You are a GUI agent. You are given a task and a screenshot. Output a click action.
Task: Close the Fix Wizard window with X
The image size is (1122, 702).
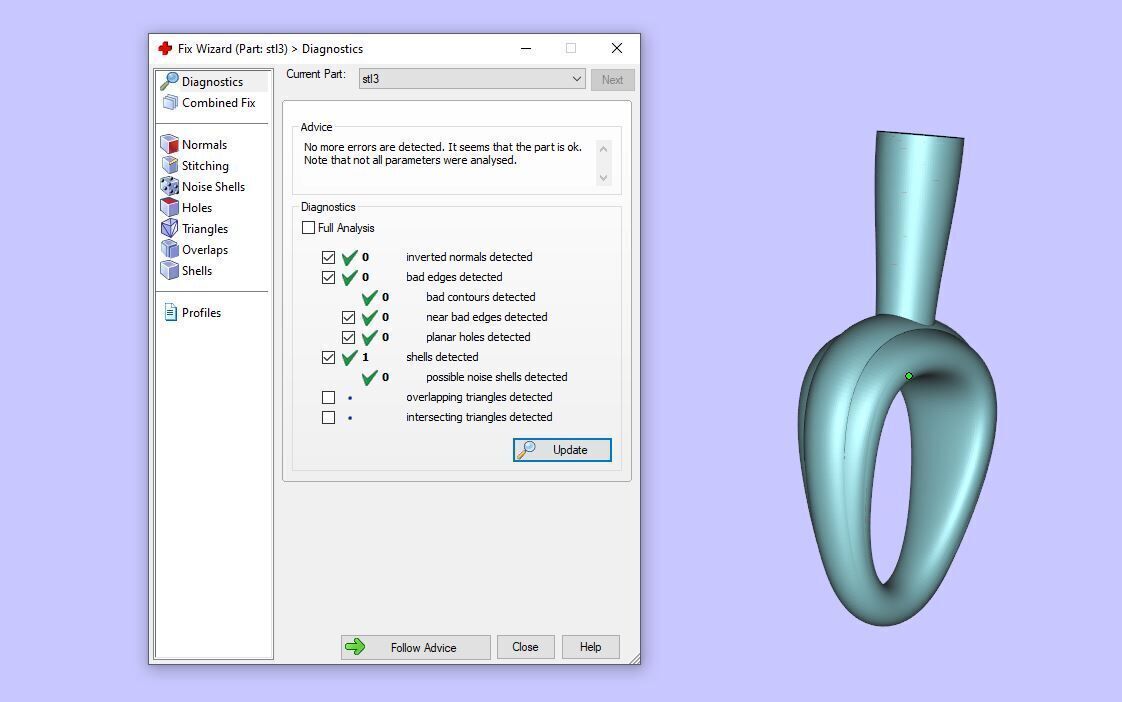pyautogui.click(x=617, y=48)
